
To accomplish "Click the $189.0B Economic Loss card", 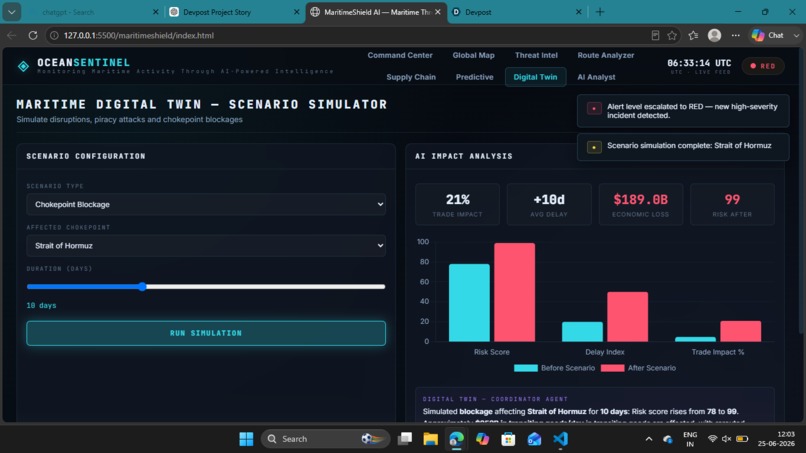I will (640, 205).
